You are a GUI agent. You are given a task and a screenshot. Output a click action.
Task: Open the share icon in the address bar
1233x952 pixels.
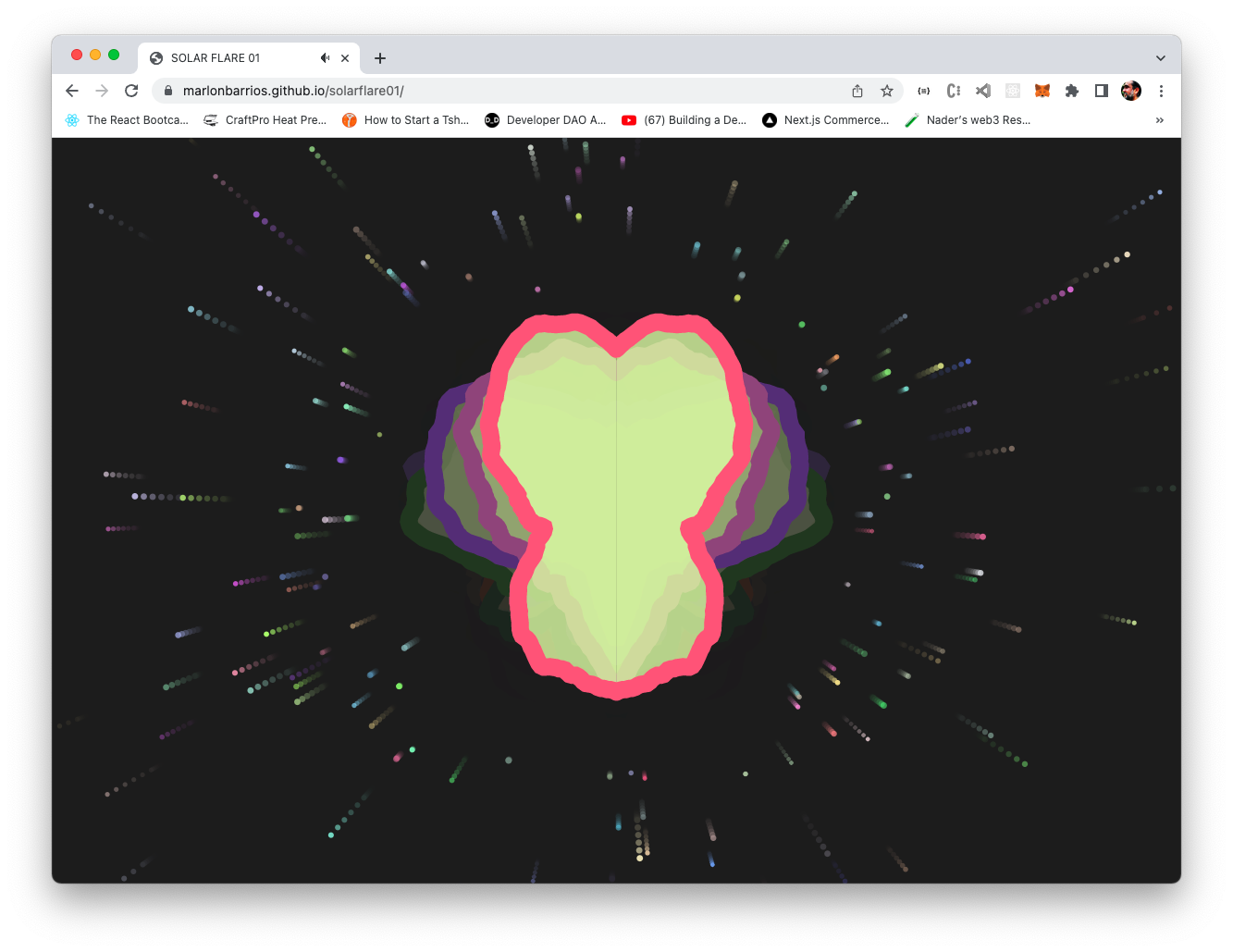(x=857, y=91)
